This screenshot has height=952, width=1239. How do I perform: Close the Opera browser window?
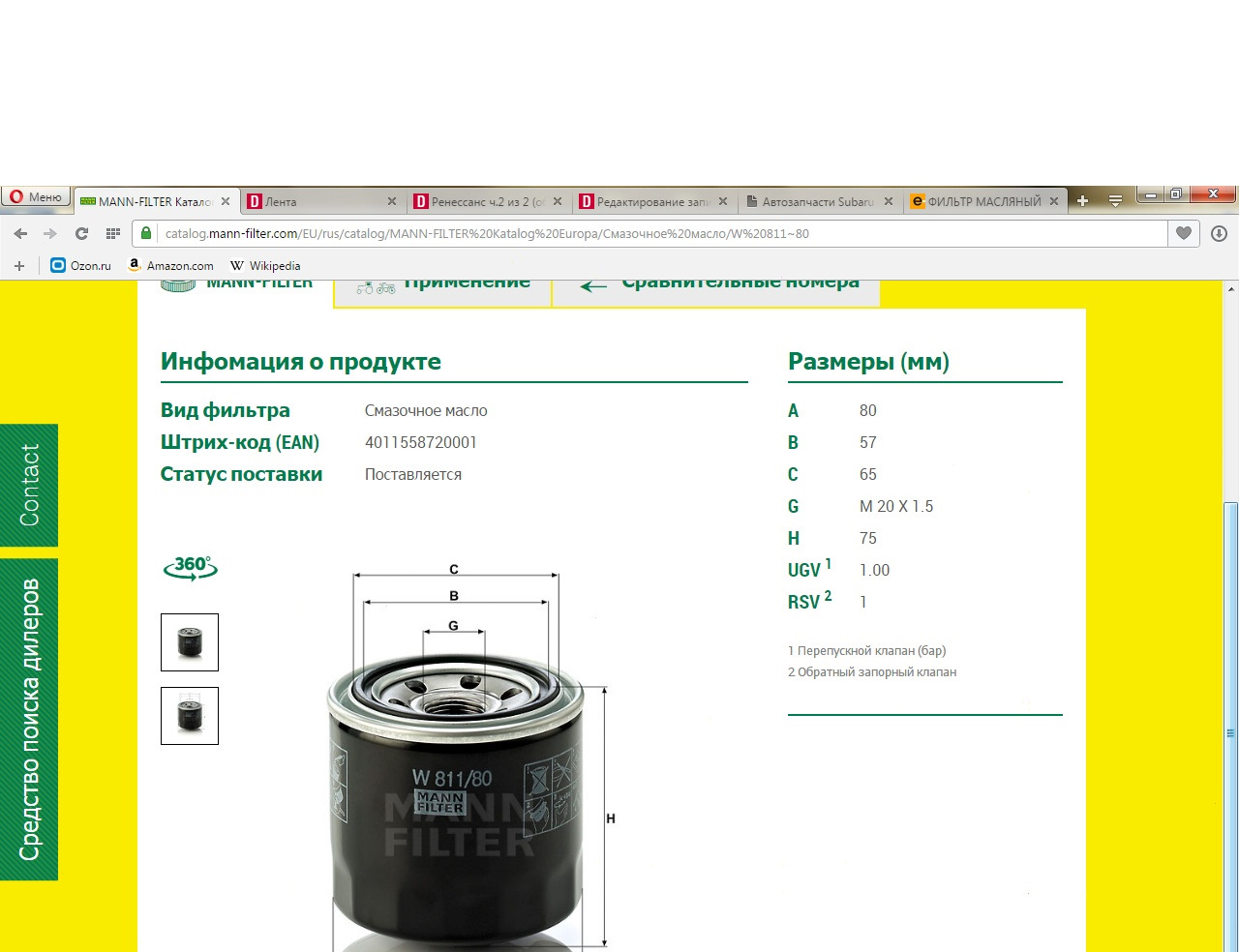[x=1213, y=195]
